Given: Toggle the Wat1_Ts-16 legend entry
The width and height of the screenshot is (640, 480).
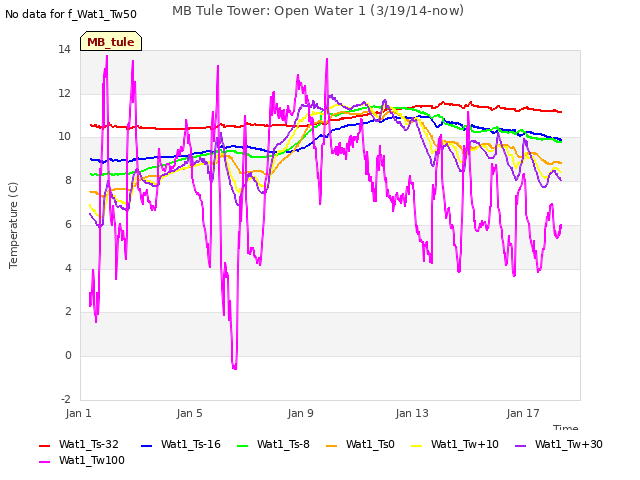Looking at the screenshot, I should pos(180,444).
